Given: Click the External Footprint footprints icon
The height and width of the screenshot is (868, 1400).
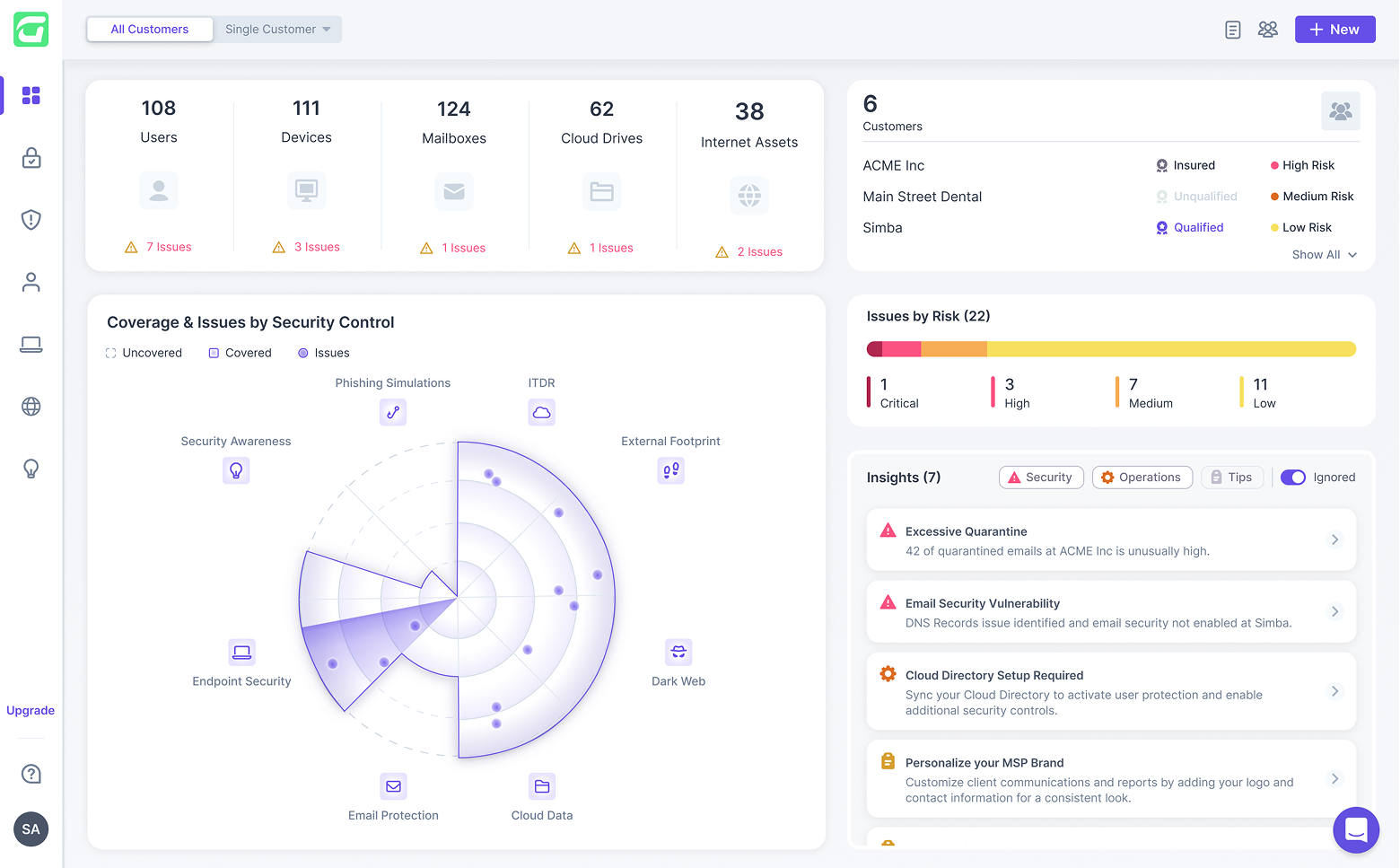Looking at the screenshot, I should pyautogui.click(x=671, y=470).
